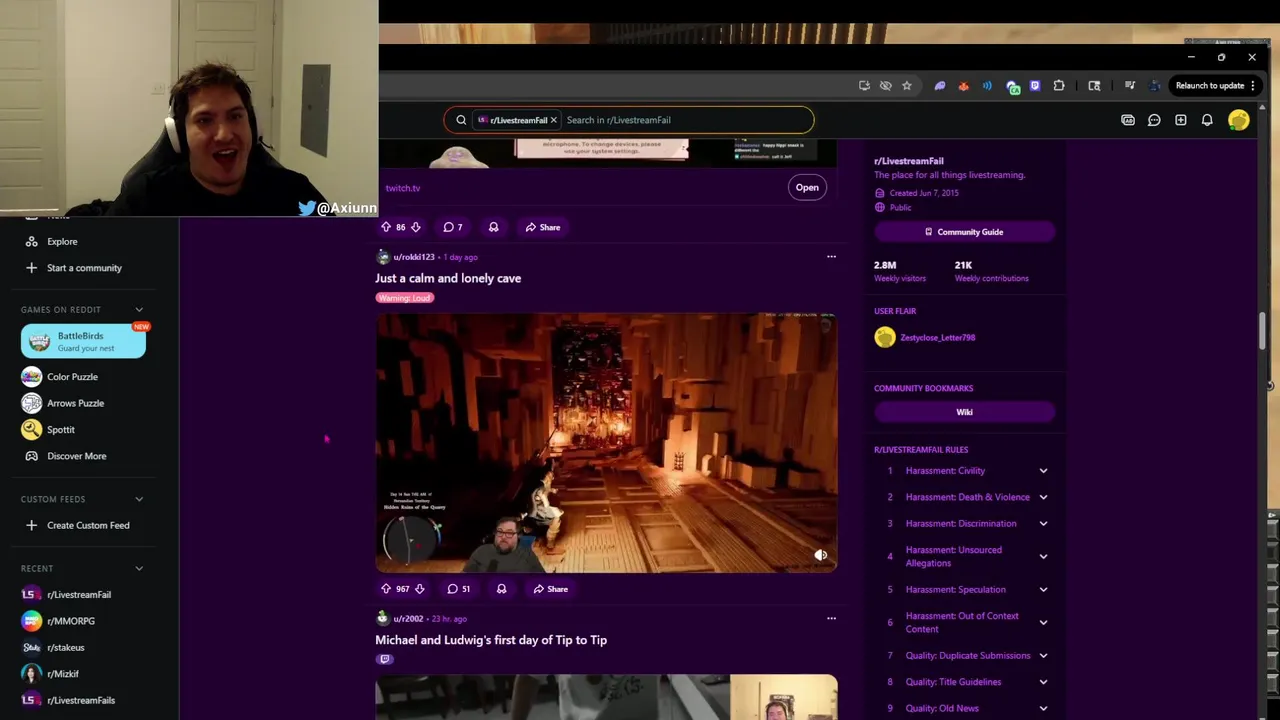This screenshot has height=720, width=1280.
Task: Select 'Start a community' in sidebar
Action: coord(83,268)
